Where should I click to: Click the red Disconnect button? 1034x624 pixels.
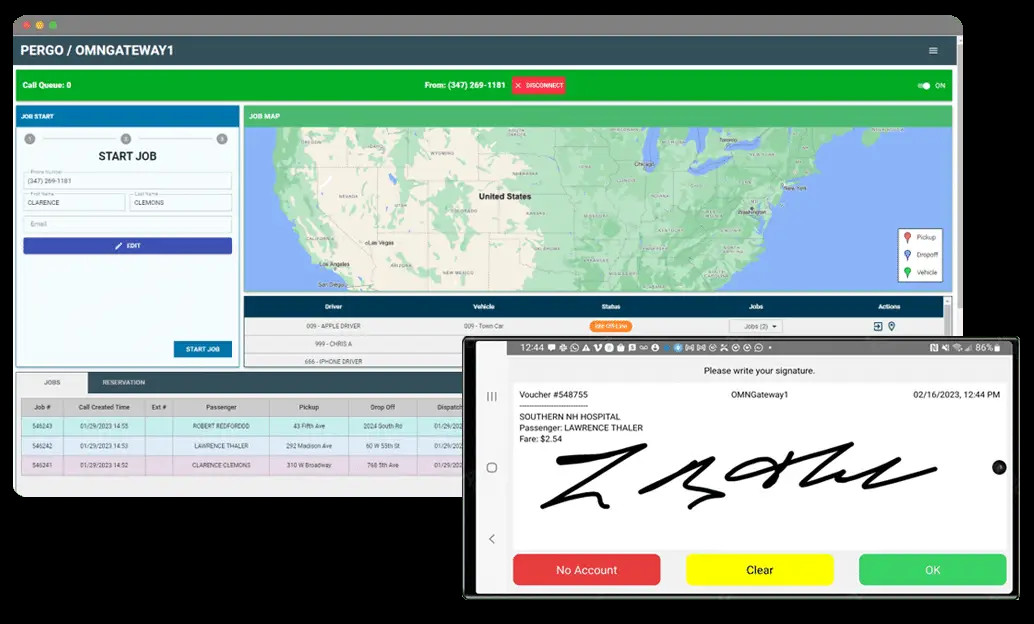pos(539,86)
